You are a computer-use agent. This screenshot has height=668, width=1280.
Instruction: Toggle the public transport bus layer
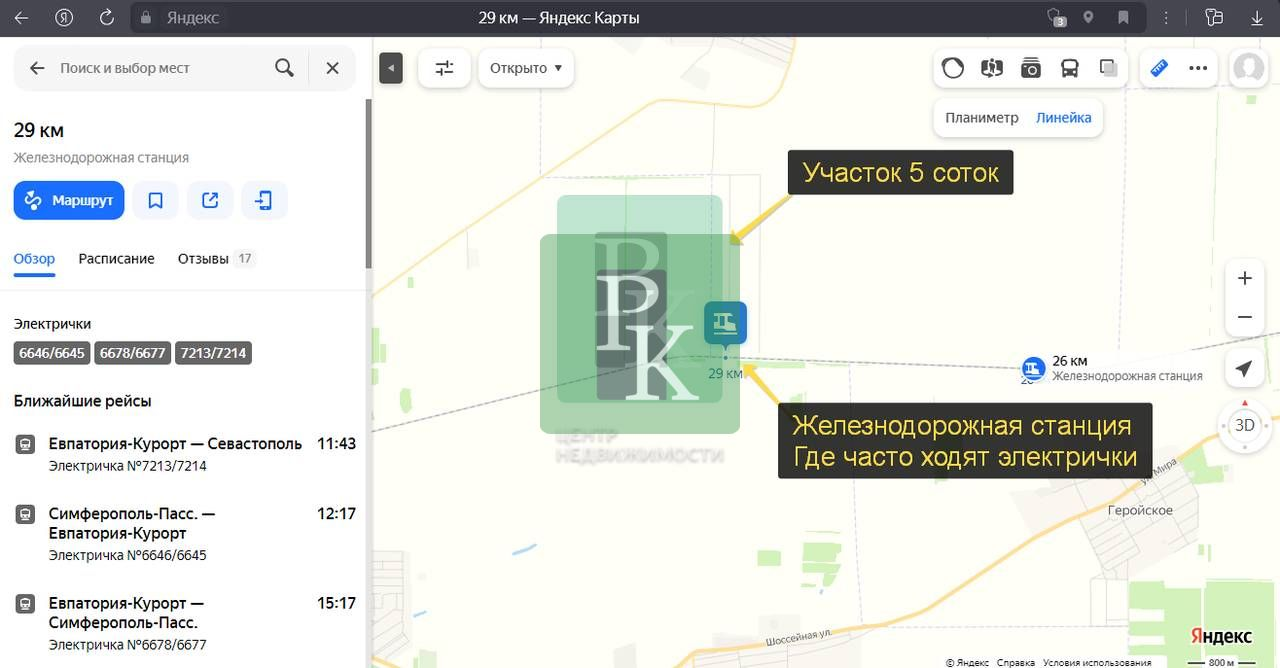[x=1069, y=68]
